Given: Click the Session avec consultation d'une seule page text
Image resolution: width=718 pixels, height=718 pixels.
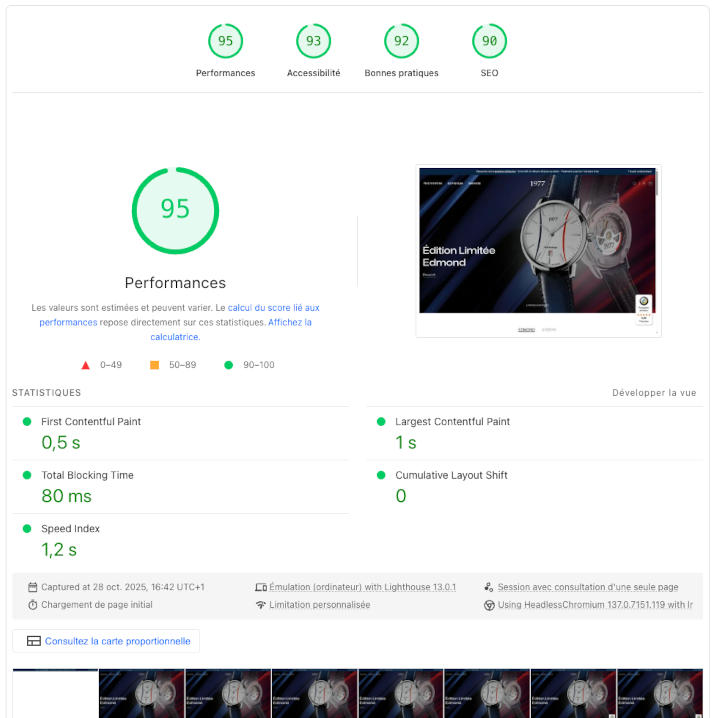Looking at the screenshot, I should (588, 587).
